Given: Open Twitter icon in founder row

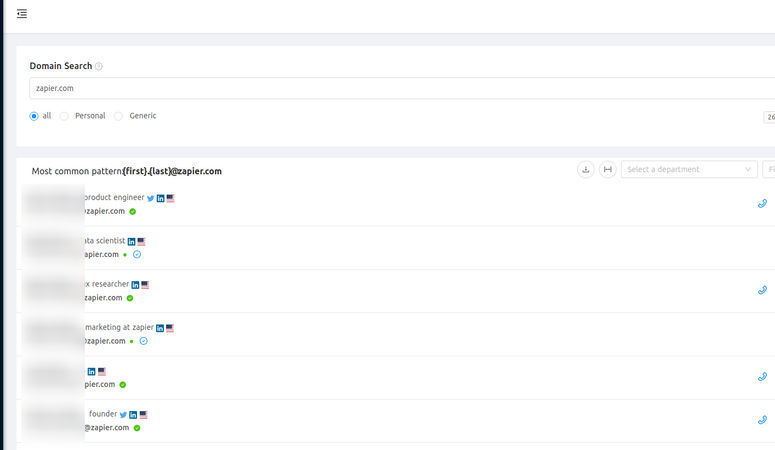Looking at the screenshot, I should 123,415.
